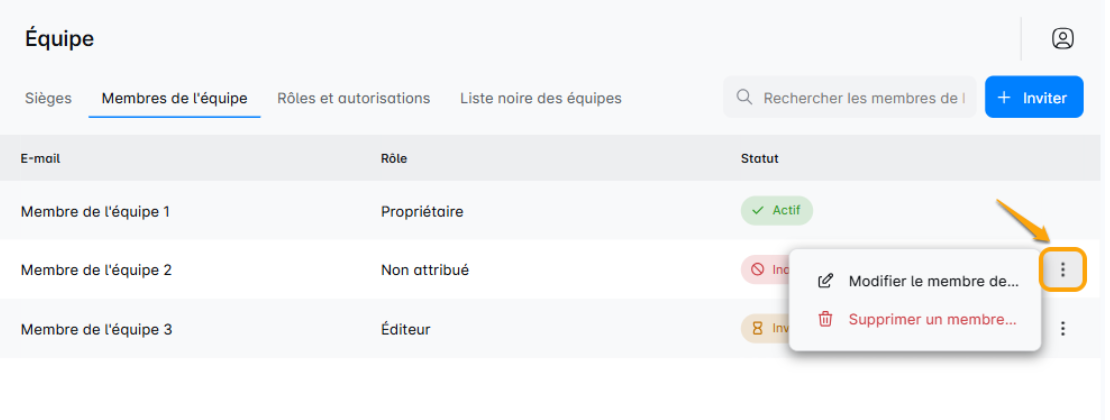Click the three-dot menu for Membre 2

tap(1063, 269)
